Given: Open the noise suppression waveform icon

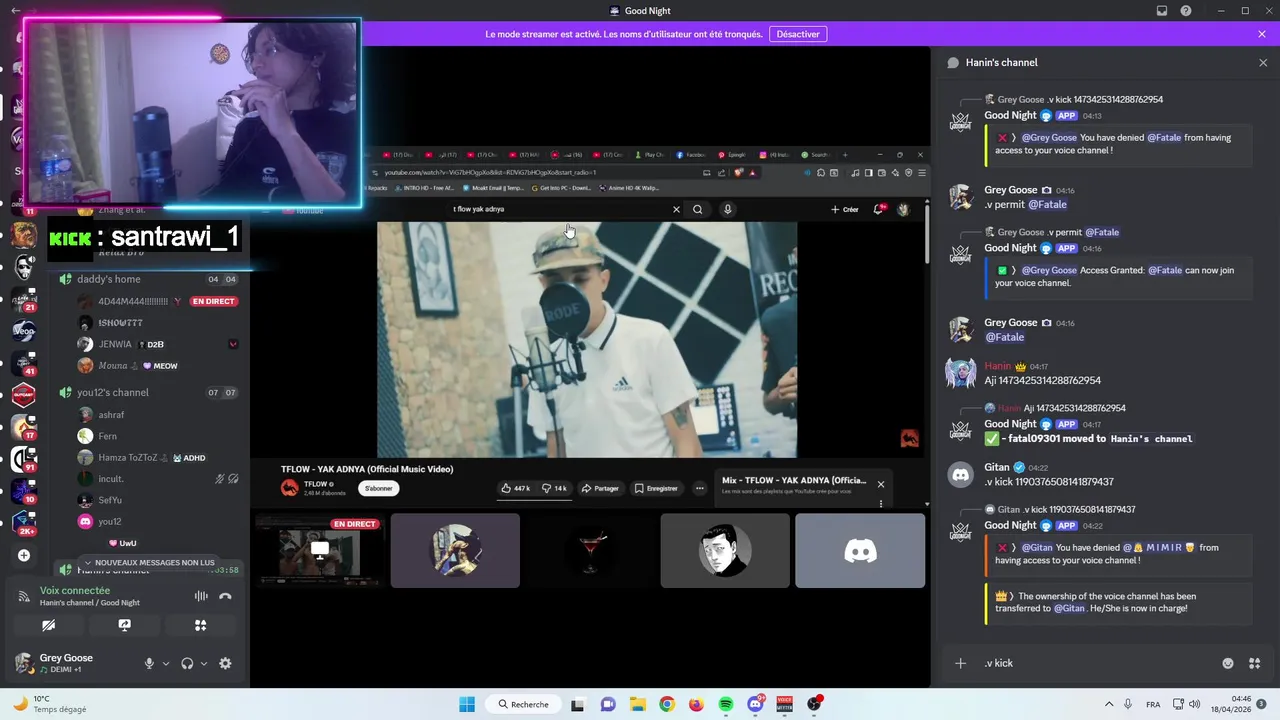Looking at the screenshot, I should pyautogui.click(x=201, y=596).
